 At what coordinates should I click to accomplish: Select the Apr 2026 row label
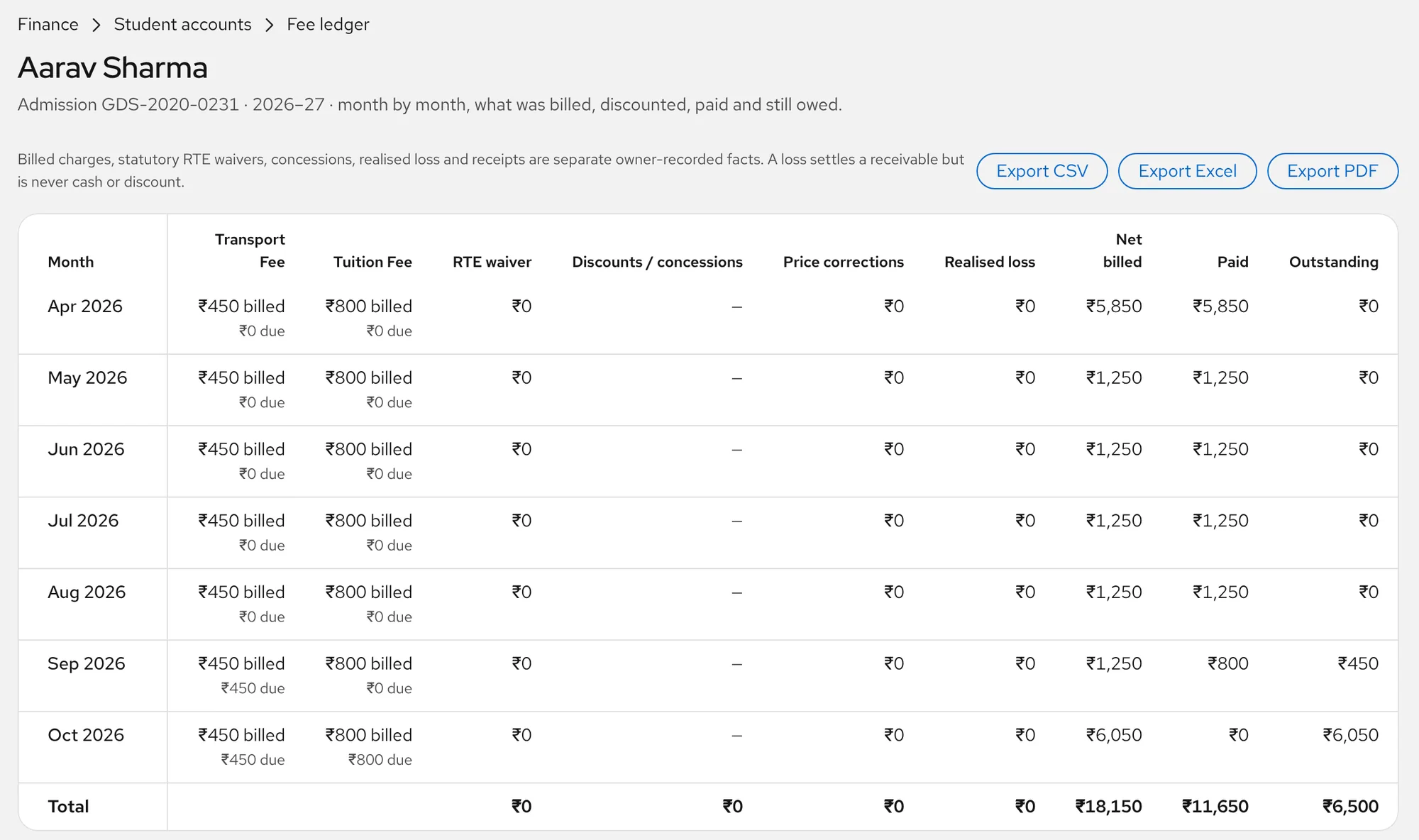tap(84, 306)
